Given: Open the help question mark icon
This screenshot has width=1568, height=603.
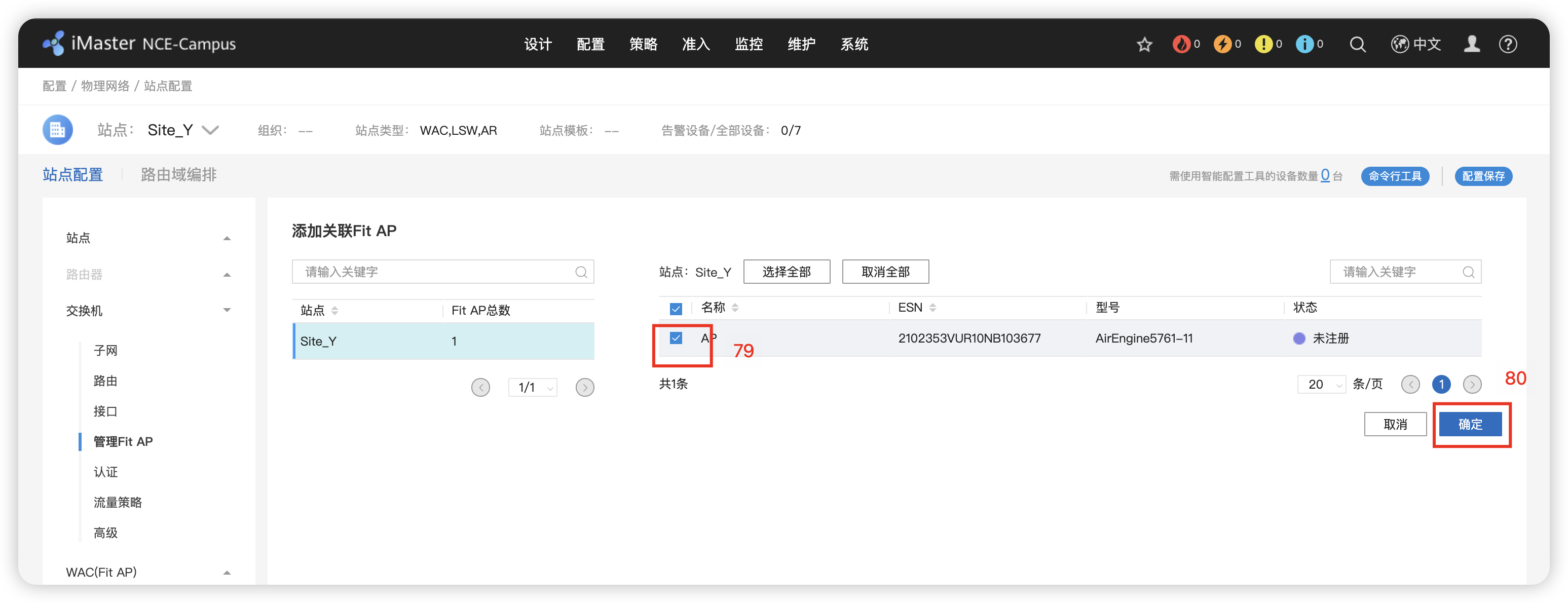Looking at the screenshot, I should pos(1508,45).
